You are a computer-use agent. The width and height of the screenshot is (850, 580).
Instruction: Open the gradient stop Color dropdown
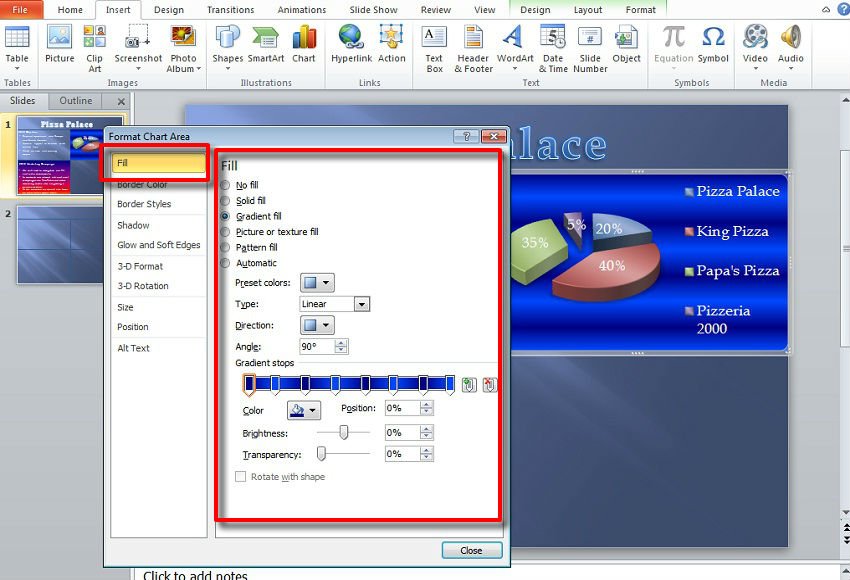304,410
